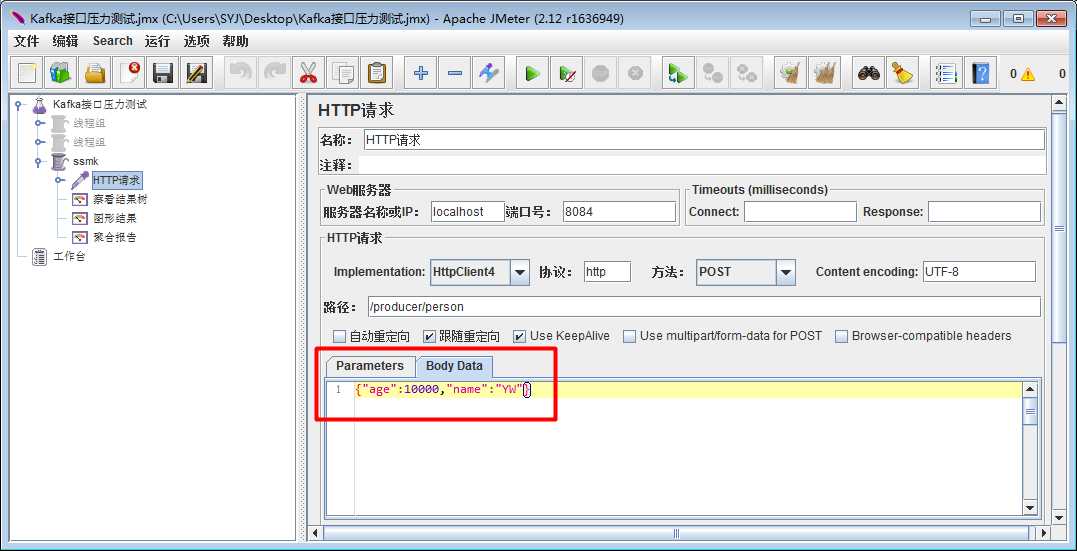The height and width of the screenshot is (551, 1077).
Task: Click the Remote Start All icon
Action: [679, 73]
